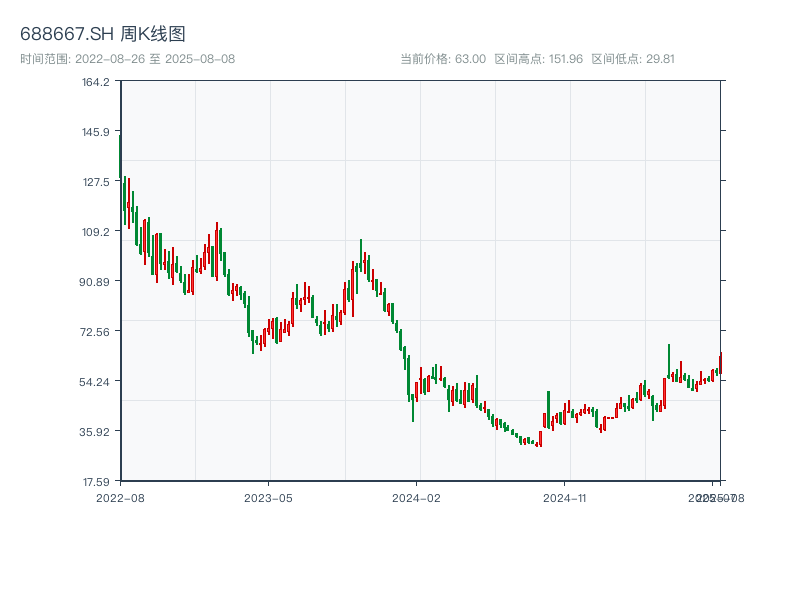Click the 145.9 y-axis label
This screenshot has width=800, height=600.
(x=96, y=132)
